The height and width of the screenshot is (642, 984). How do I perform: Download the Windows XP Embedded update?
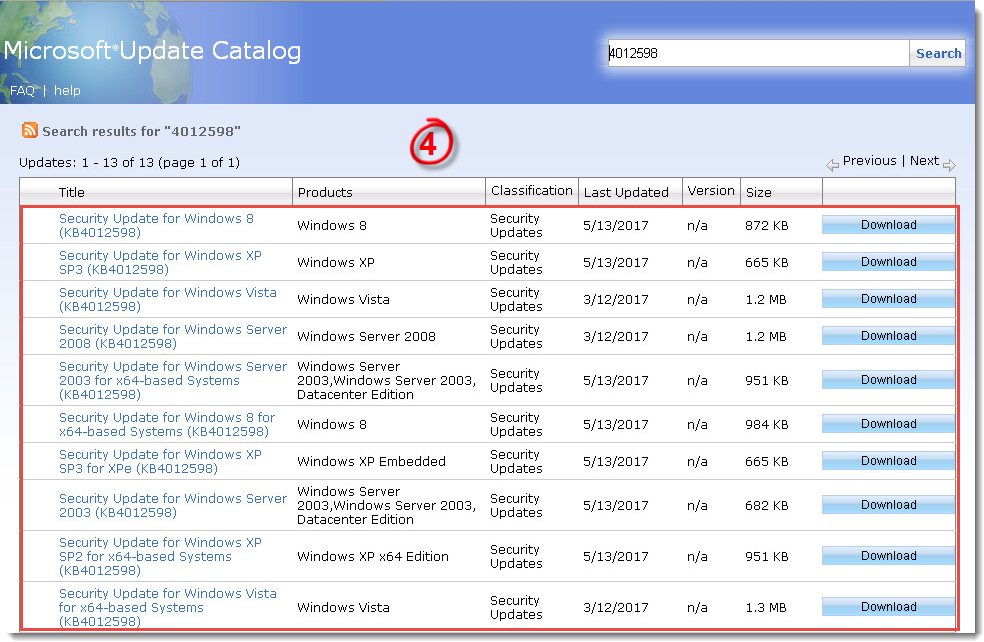click(x=888, y=461)
